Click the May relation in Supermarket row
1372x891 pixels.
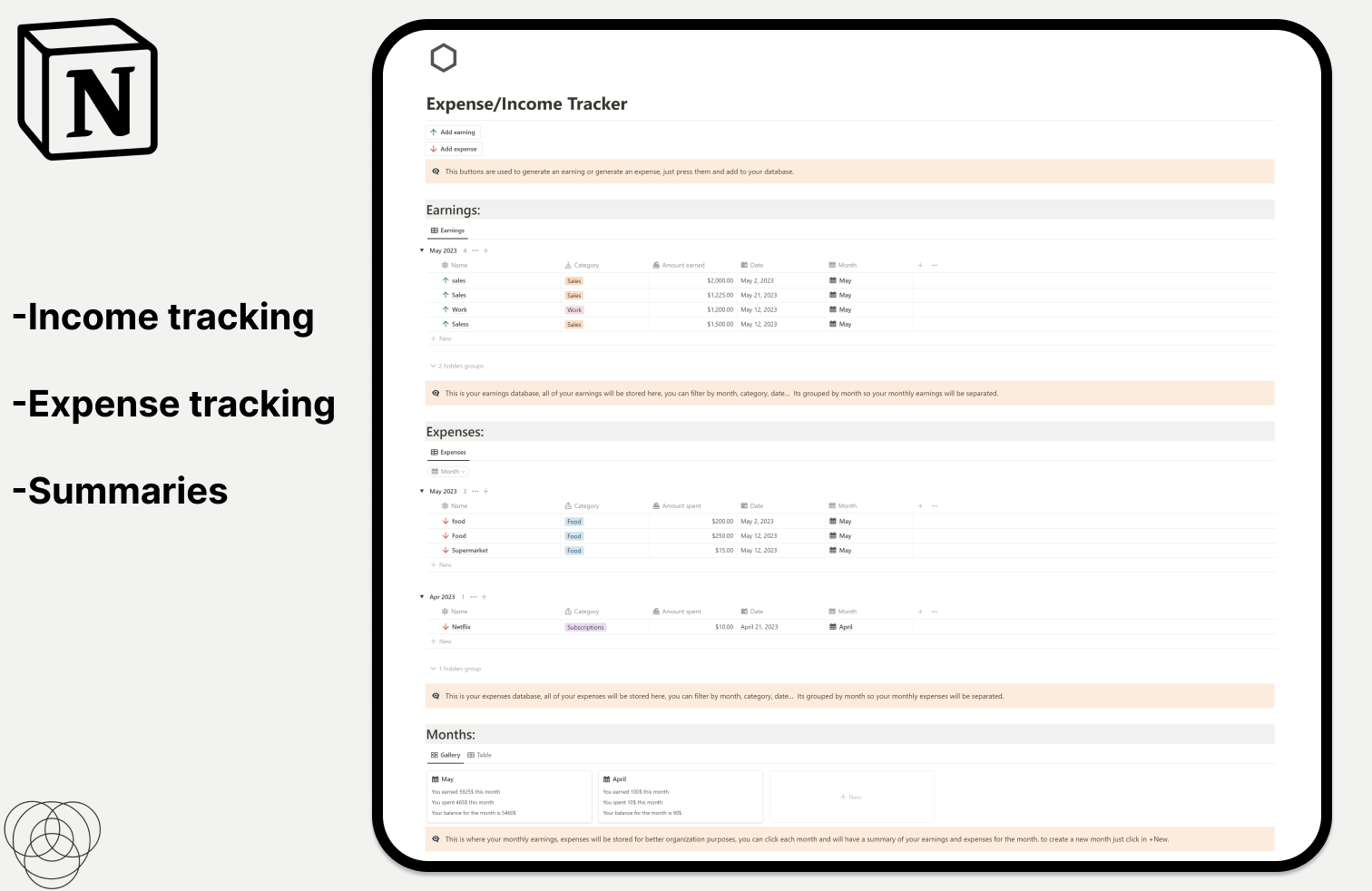(x=840, y=550)
